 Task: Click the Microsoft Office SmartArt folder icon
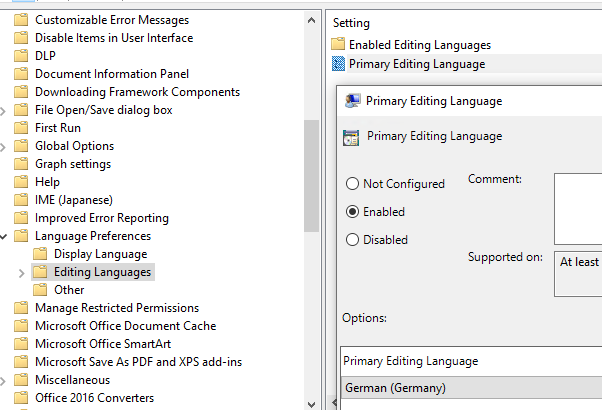(22, 344)
